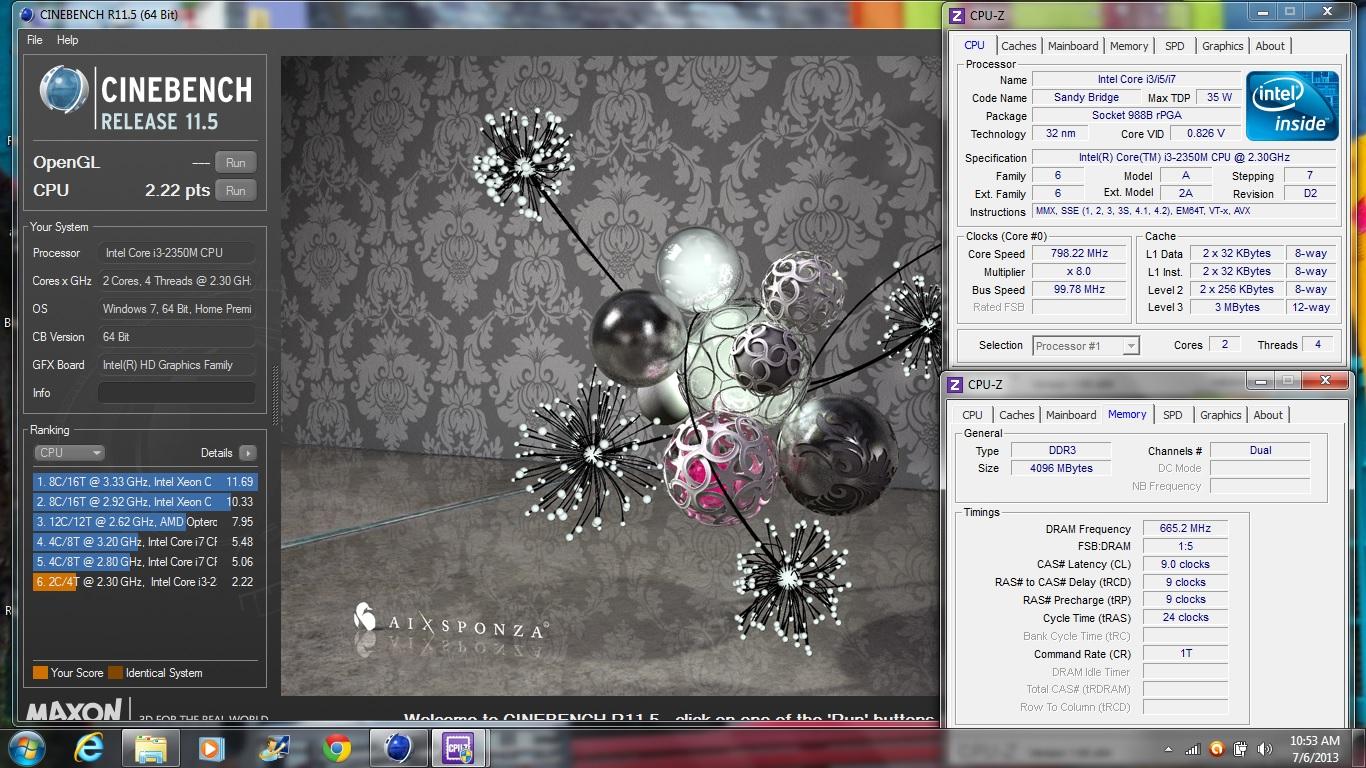The height and width of the screenshot is (768, 1366).
Task: Open Windows Media Player from taskbar
Action: 211,748
